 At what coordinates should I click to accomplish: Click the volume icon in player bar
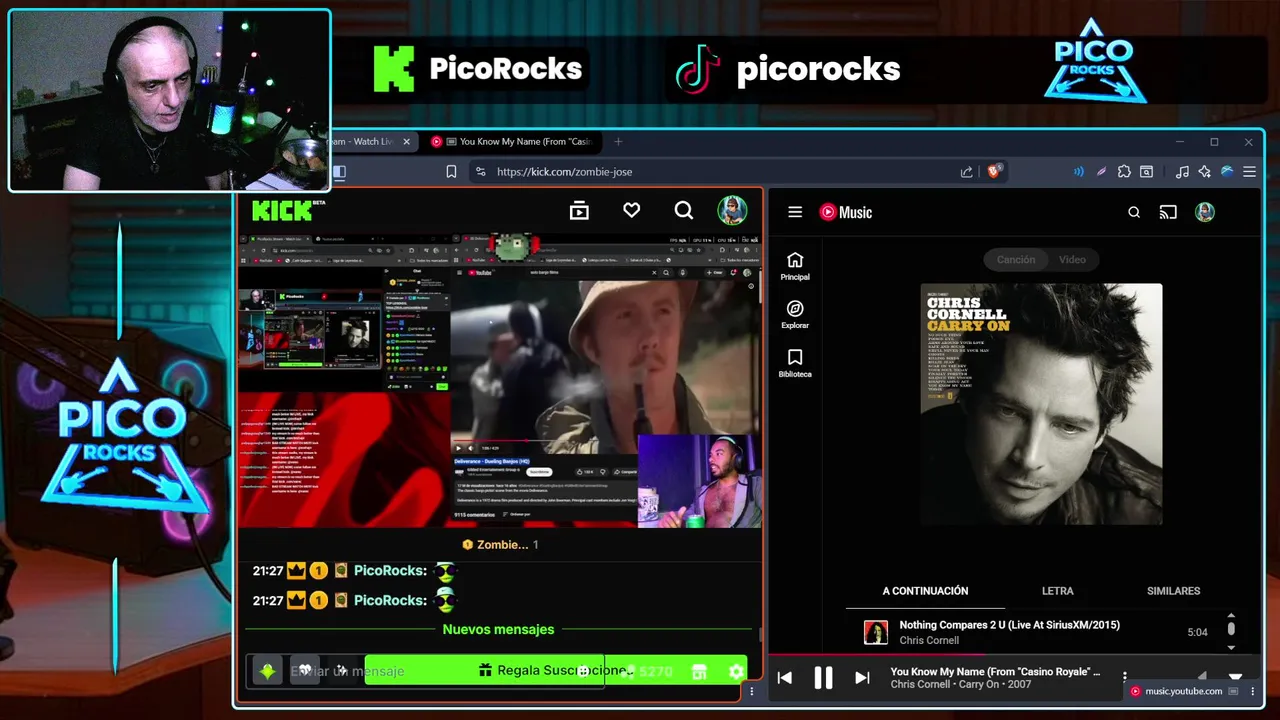click(x=1203, y=678)
